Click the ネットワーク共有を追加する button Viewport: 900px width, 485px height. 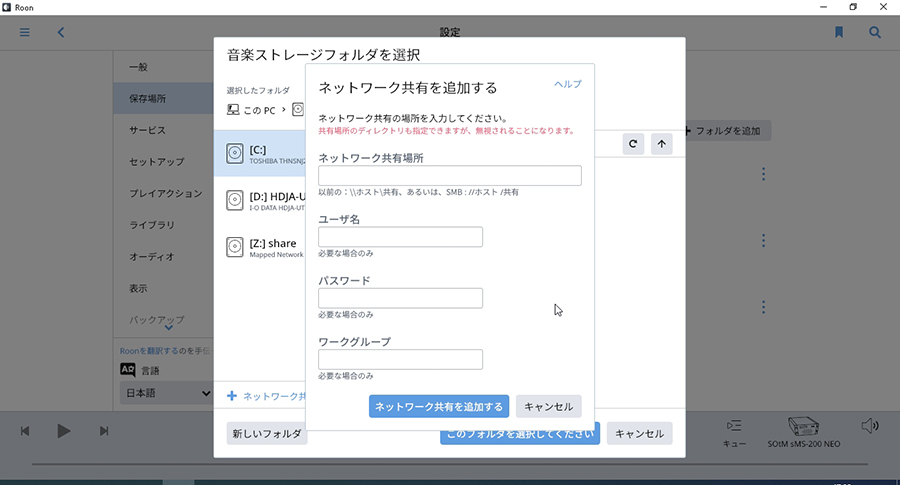point(439,407)
